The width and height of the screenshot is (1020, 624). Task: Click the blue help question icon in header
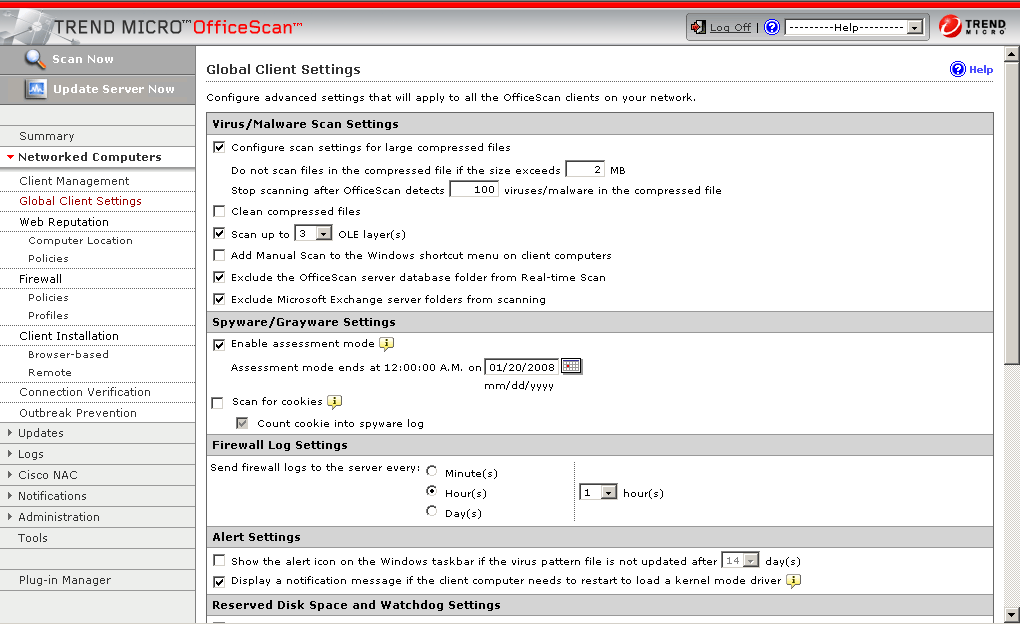[772, 27]
